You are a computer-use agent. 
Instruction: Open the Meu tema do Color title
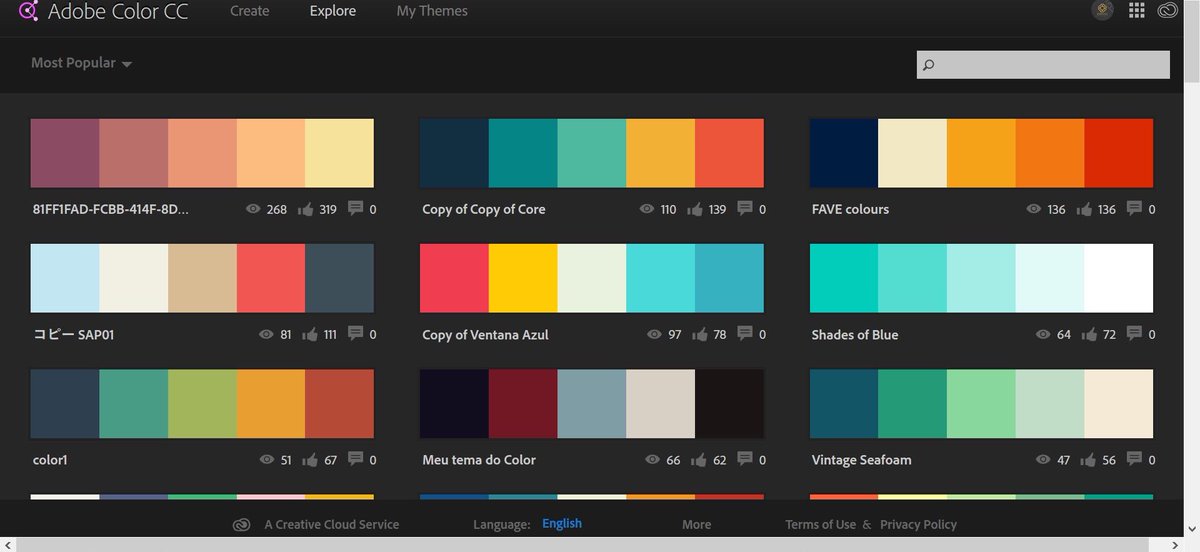tap(479, 460)
